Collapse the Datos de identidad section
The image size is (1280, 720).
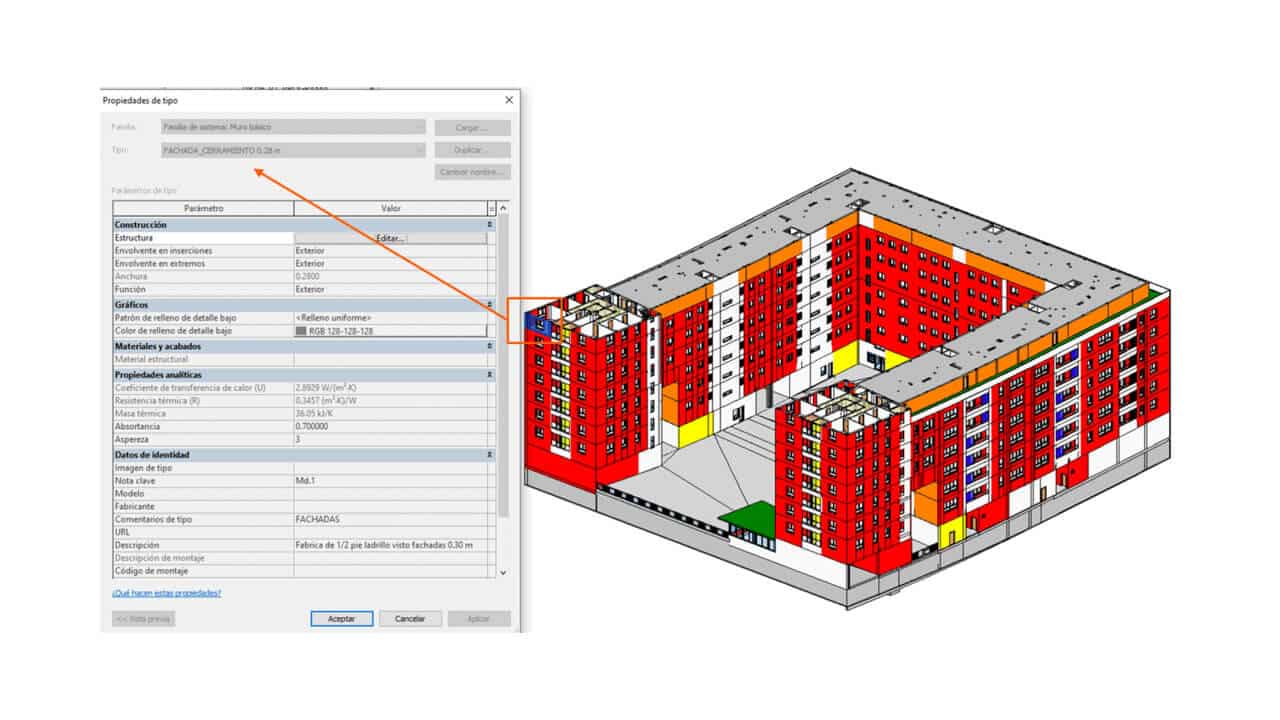click(490, 454)
